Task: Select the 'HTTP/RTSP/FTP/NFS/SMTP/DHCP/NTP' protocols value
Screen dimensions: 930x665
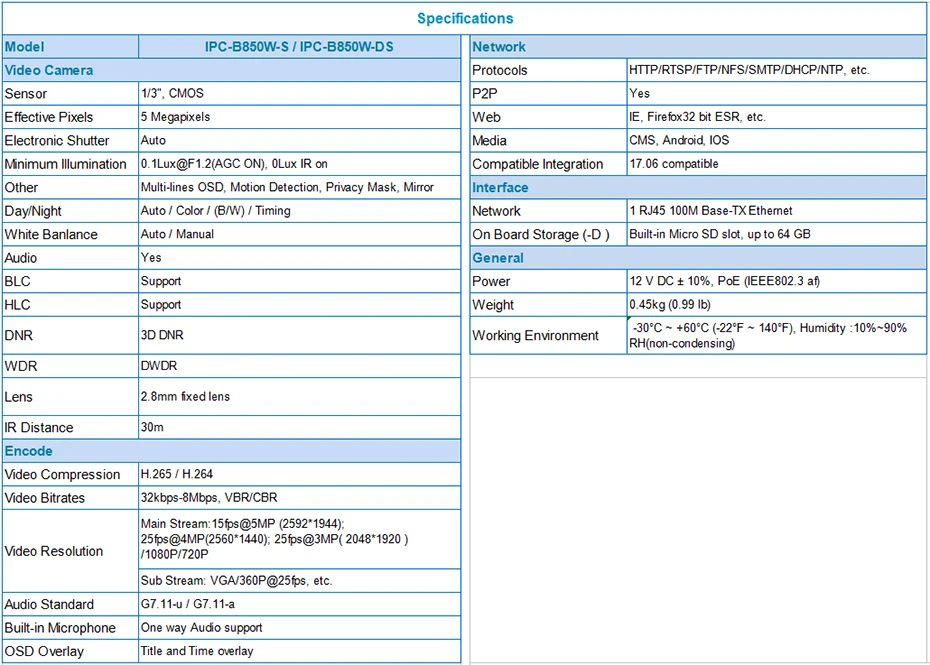Action: pyautogui.click(x=749, y=70)
